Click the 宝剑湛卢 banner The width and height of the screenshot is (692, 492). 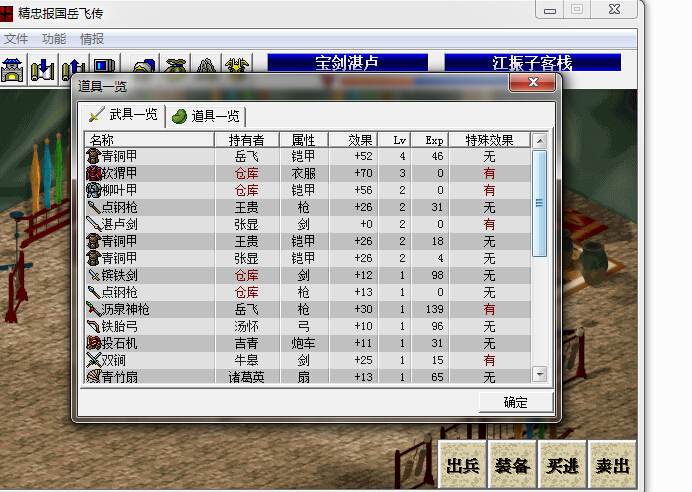pos(347,63)
